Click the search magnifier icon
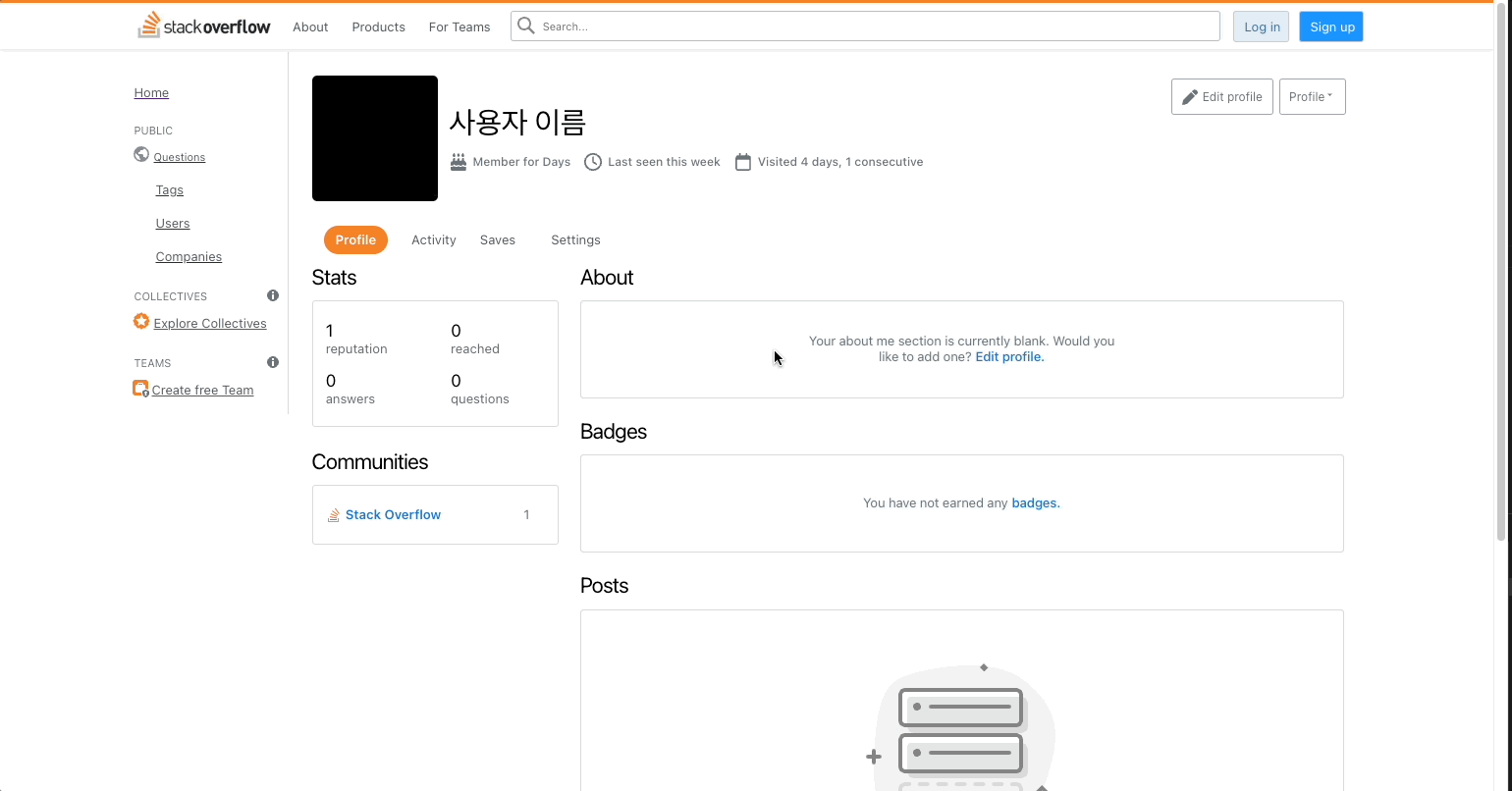 point(526,26)
